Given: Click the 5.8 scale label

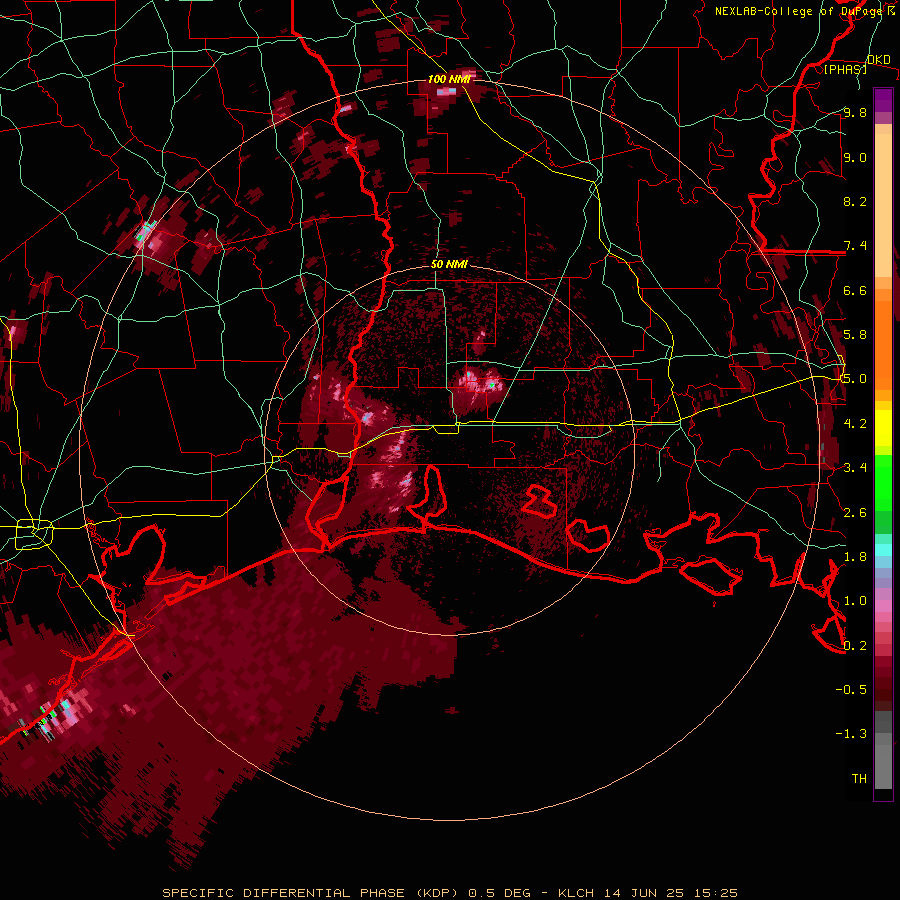Looking at the screenshot, I should [x=855, y=335].
